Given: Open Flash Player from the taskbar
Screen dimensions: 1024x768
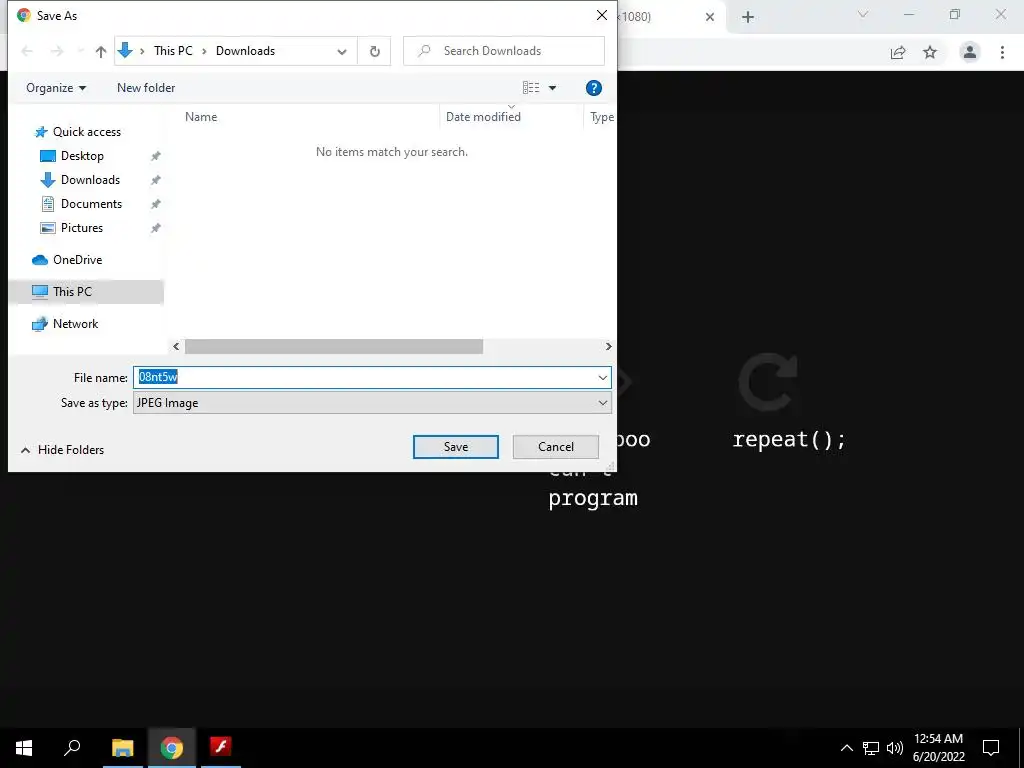Looking at the screenshot, I should pyautogui.click(x=221, y=747).
